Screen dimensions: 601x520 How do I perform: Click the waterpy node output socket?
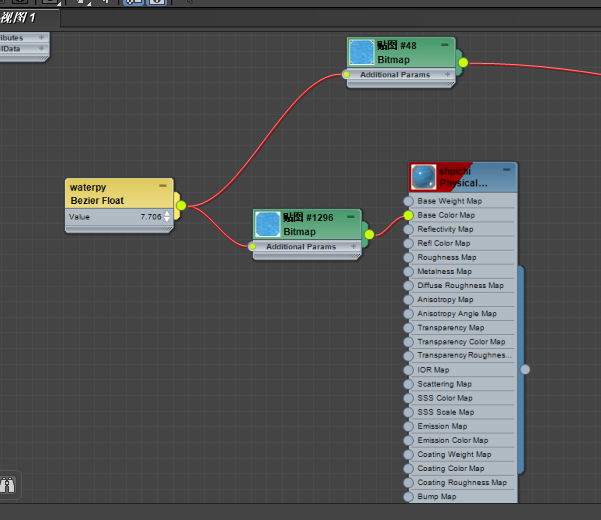click(x=181, y=206)
